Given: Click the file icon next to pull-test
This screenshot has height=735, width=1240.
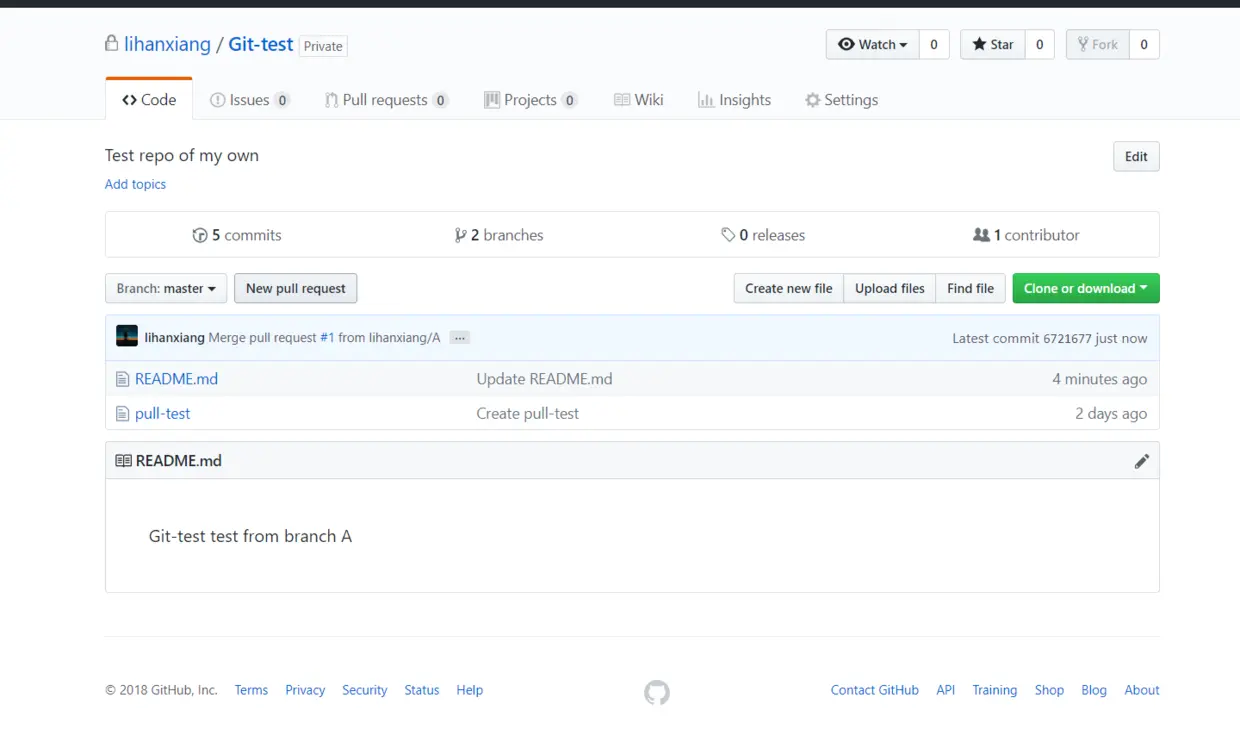Looking at the screenshot, I should click(x=123, y=413).
